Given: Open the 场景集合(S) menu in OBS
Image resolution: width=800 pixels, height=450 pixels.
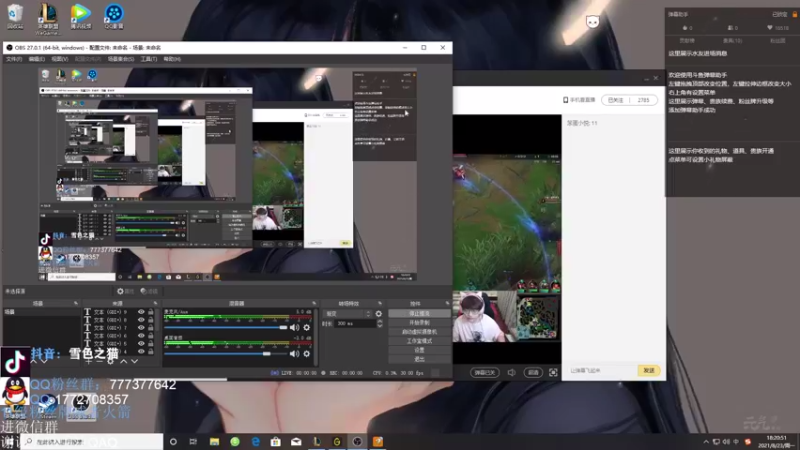Looking at the screenshot, I should 120,59.
